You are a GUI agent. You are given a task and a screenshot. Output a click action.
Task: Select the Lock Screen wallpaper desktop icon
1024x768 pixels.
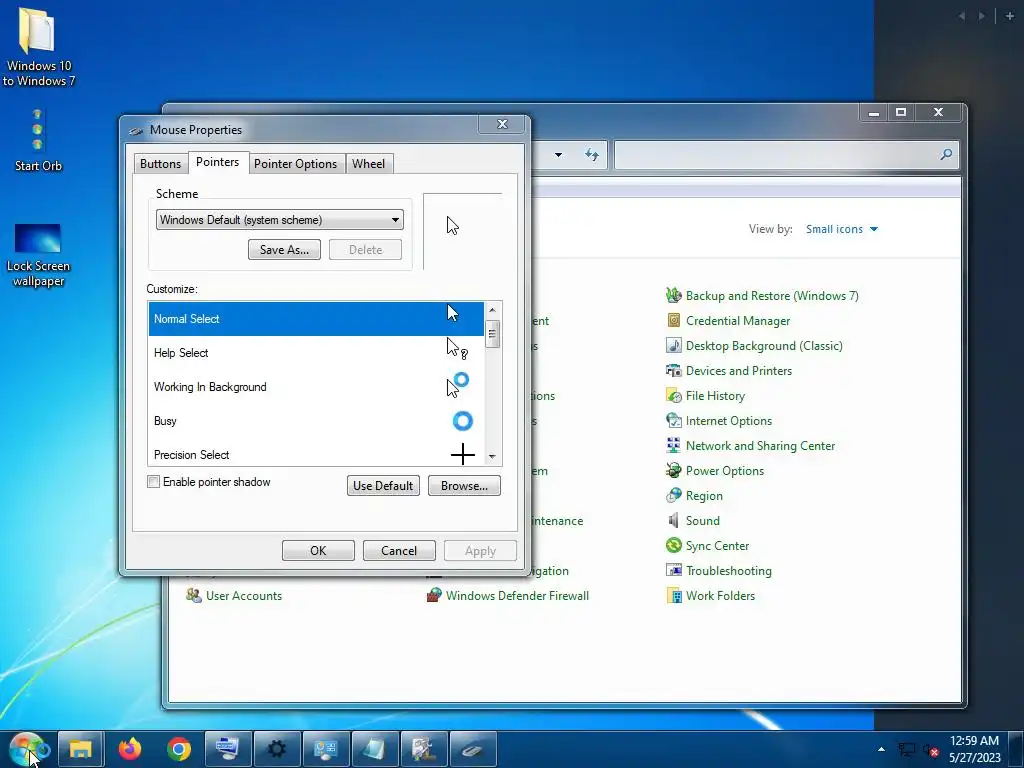[38, 255]
